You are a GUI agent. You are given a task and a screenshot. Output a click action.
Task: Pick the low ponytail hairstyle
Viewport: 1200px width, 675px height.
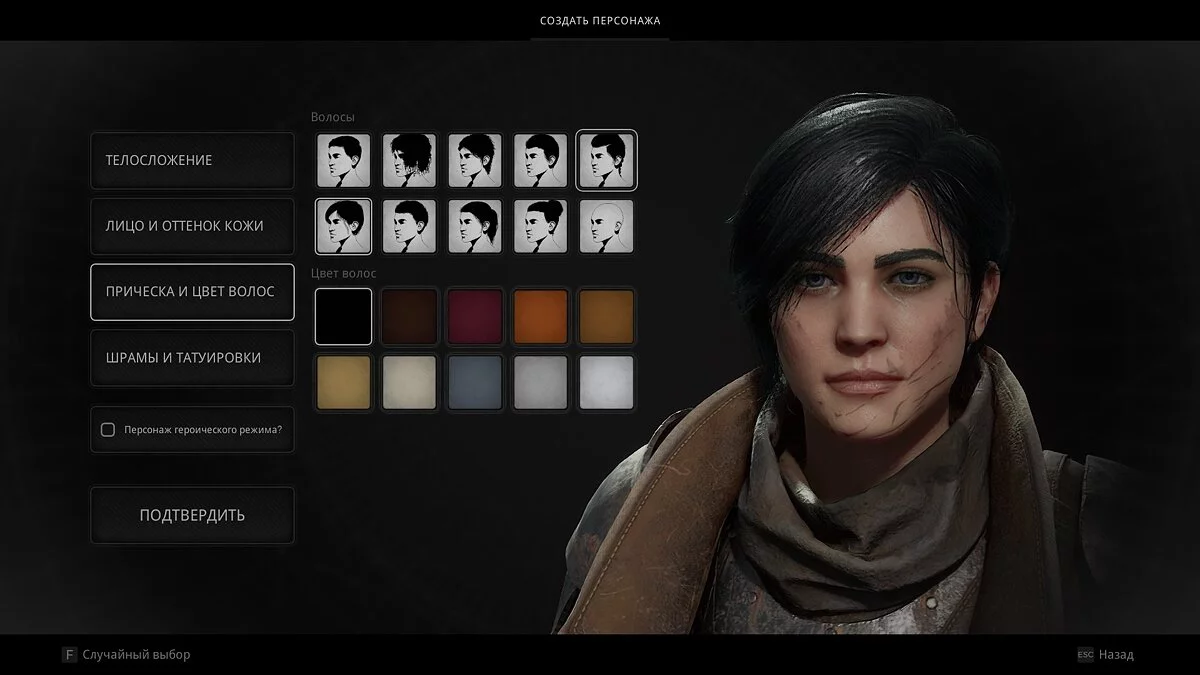click(475, 226)
